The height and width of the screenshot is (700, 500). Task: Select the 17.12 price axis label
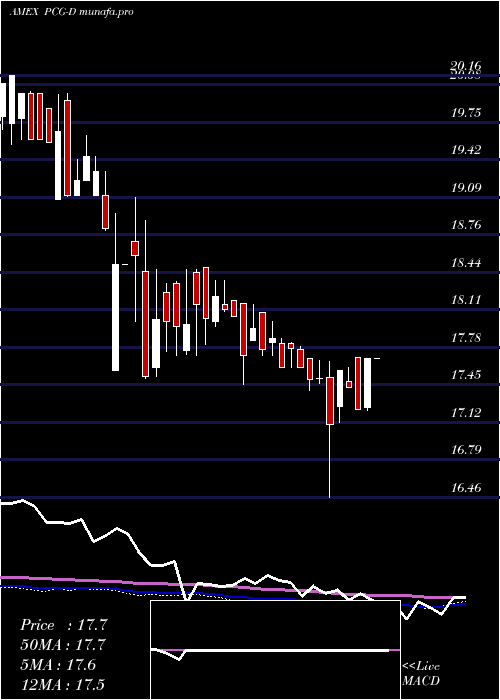pos(466,413)
